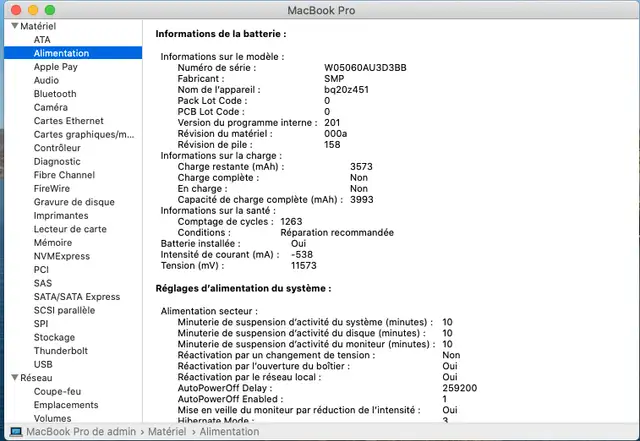Open the SAS entry

click(43, 283)
